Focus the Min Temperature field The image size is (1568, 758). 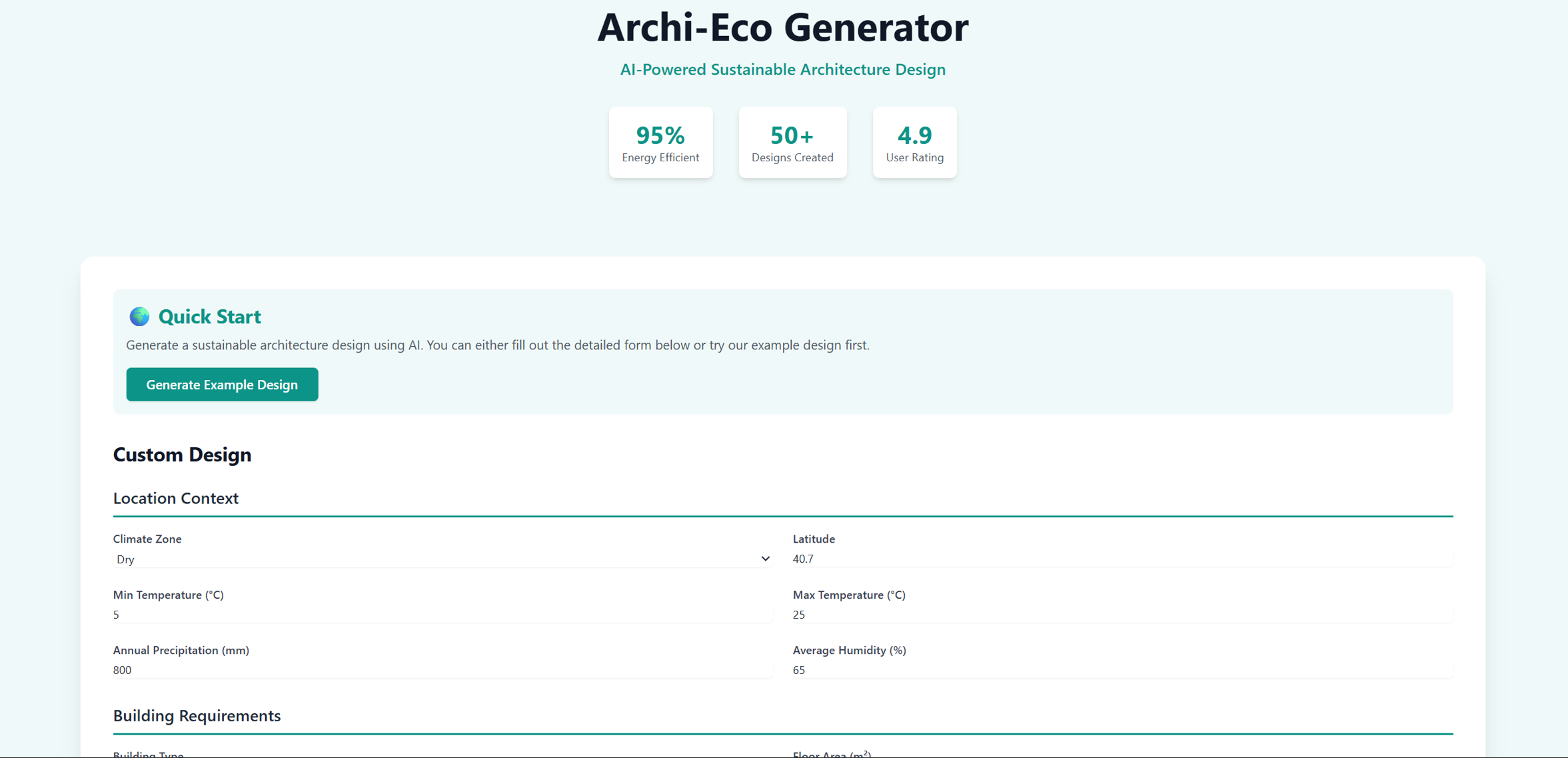click(x=442, y=615)
